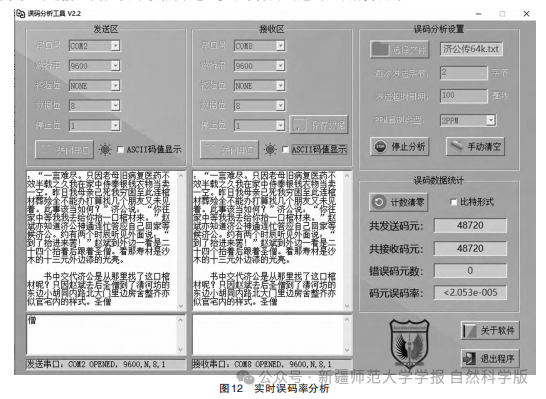546x399 pixels.
Task: Tick the receive-area ASCII码值显示 checkbox
Action: [285, 150]
